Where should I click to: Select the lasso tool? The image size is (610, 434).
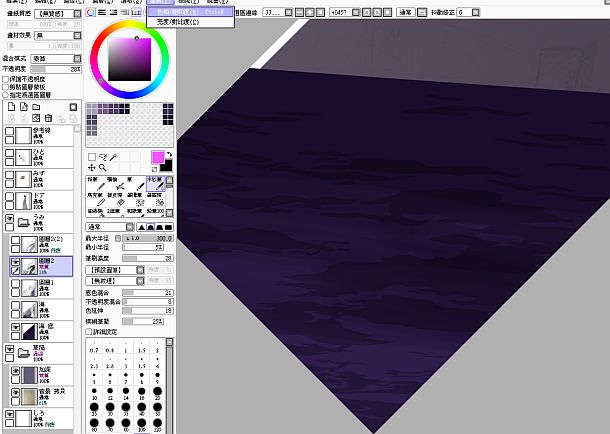tap(103, 157)
